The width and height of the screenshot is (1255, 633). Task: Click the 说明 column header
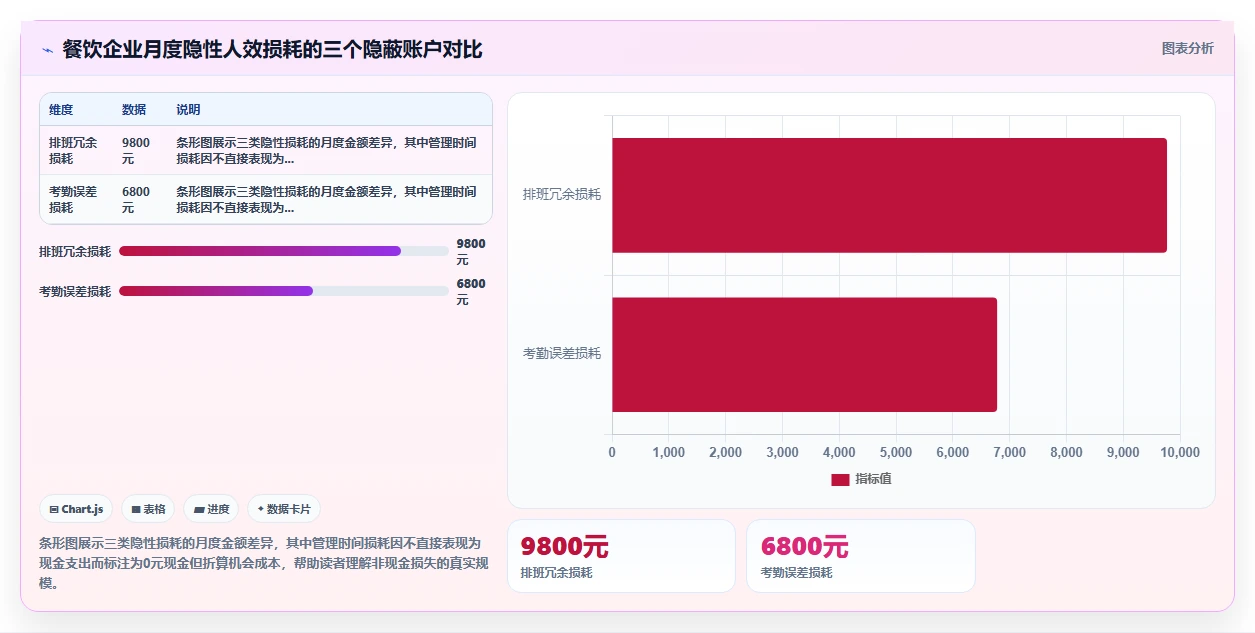click(188, 110)
